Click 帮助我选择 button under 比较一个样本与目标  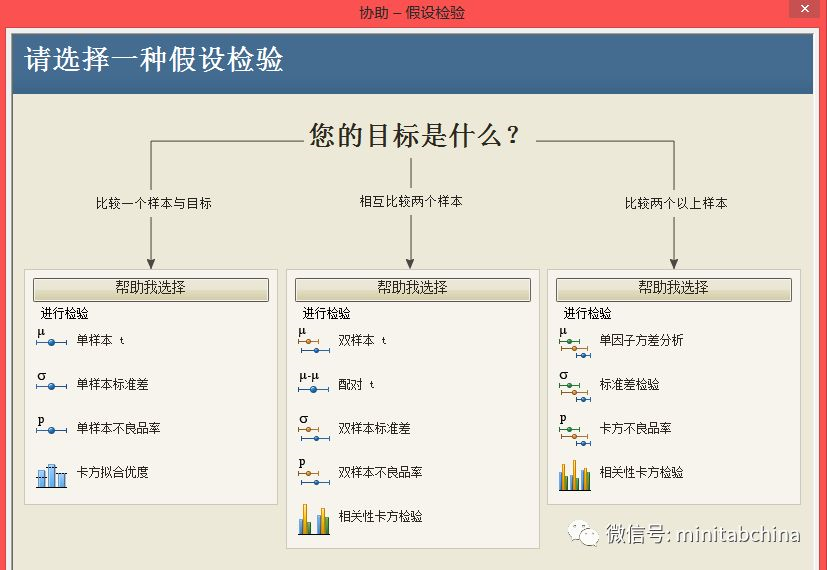150,288
